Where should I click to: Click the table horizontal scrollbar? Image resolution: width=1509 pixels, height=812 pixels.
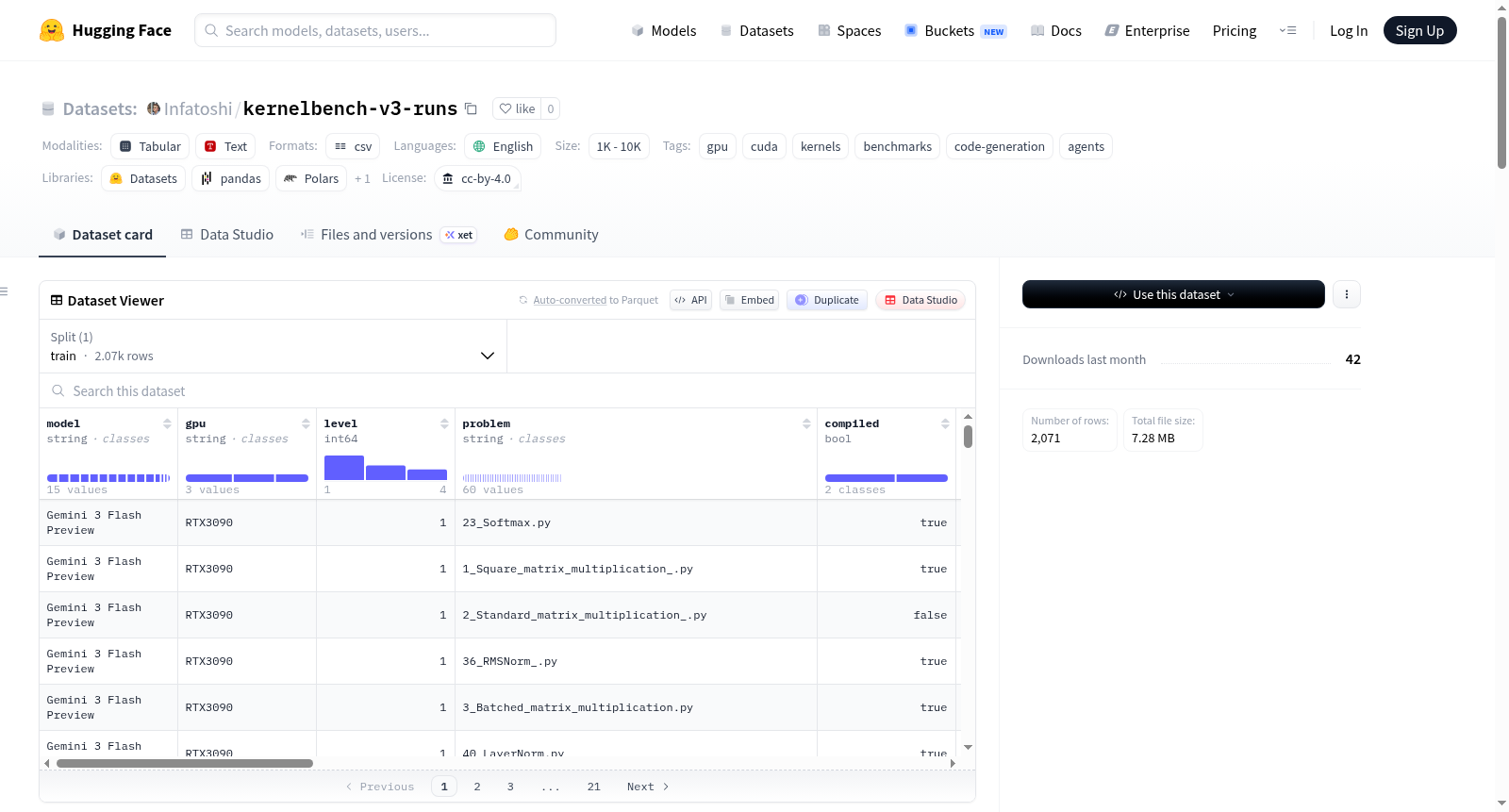click(x=185, y=763)
